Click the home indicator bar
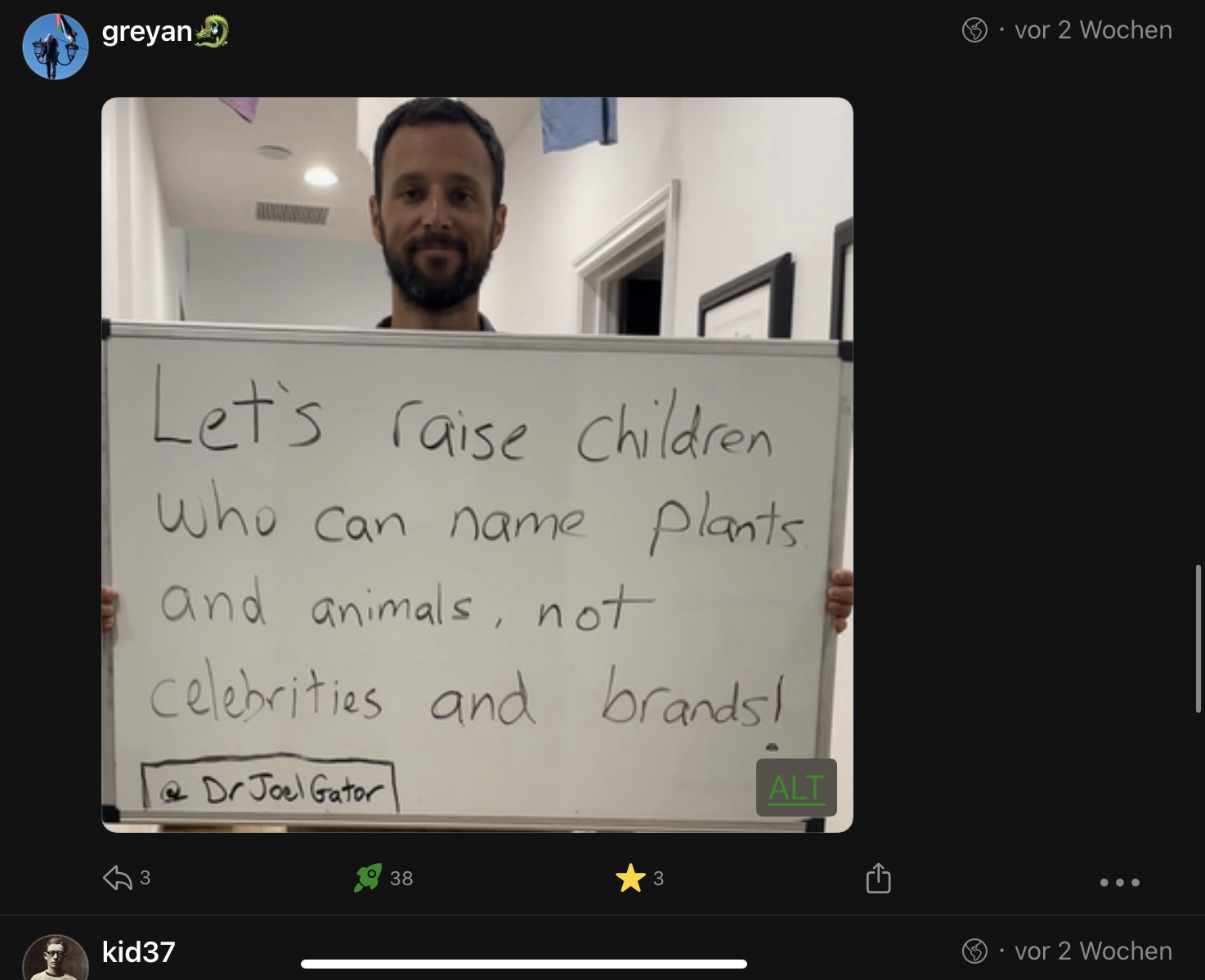This screenshot has height=980, width=1205. pos(524,964)
